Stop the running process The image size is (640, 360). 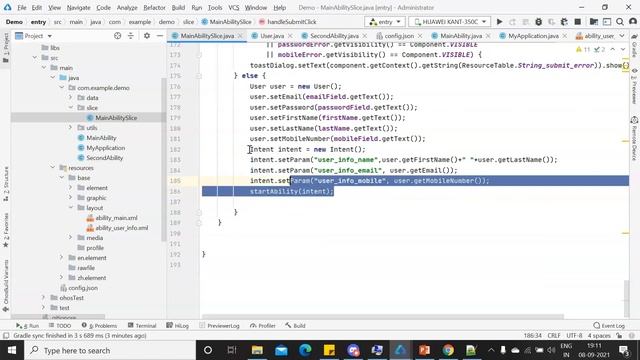coord(578,22)
